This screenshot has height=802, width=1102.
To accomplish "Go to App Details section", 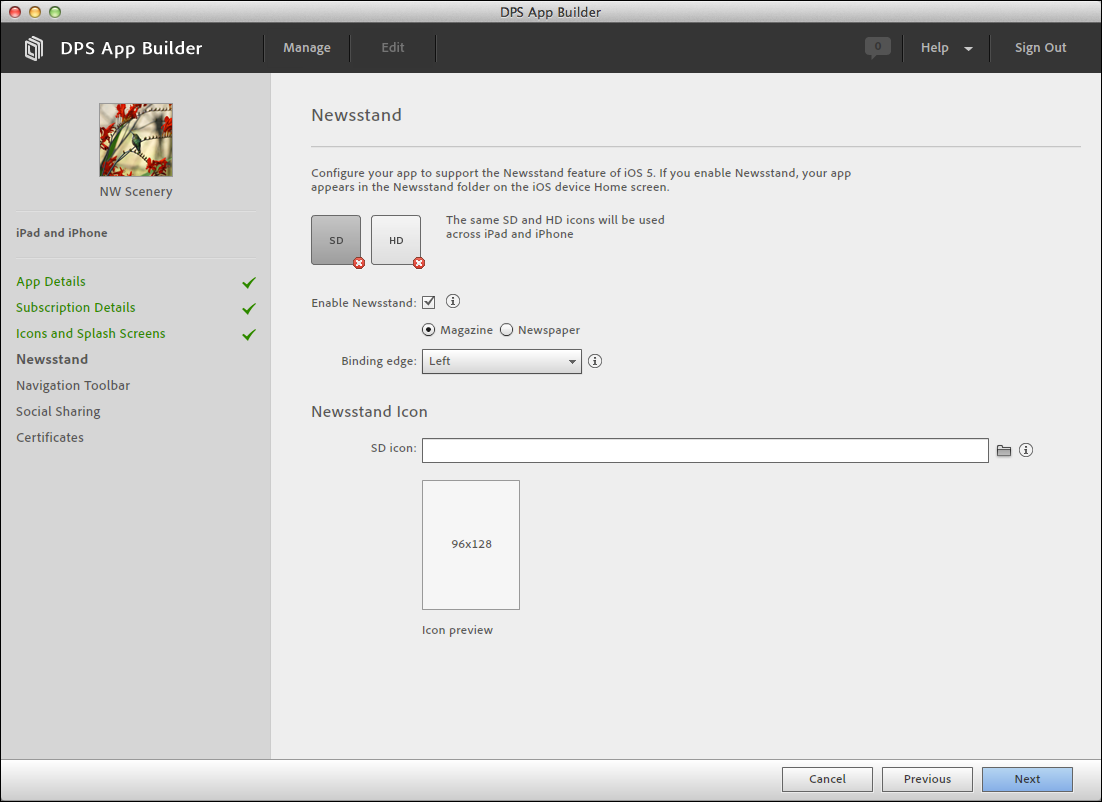I will (51, 281).
